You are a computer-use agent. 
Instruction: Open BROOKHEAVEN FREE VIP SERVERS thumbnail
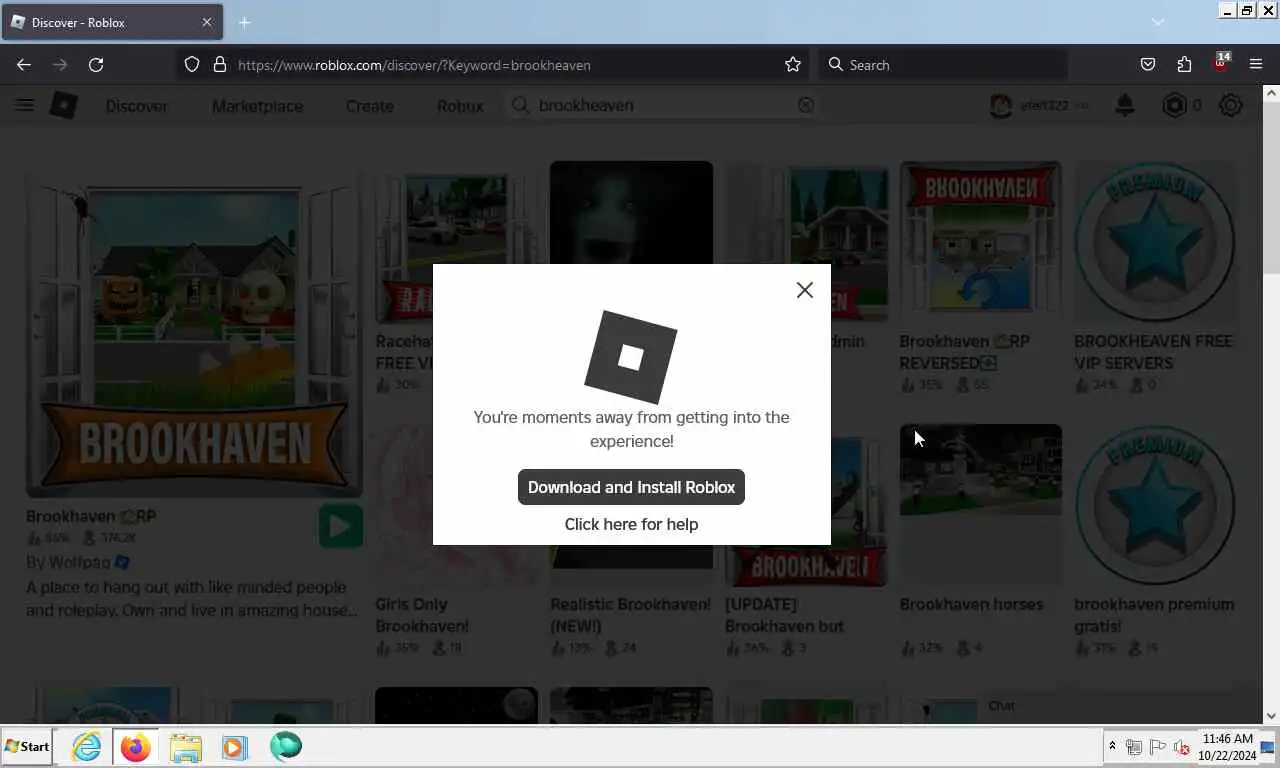point(1155,242)
